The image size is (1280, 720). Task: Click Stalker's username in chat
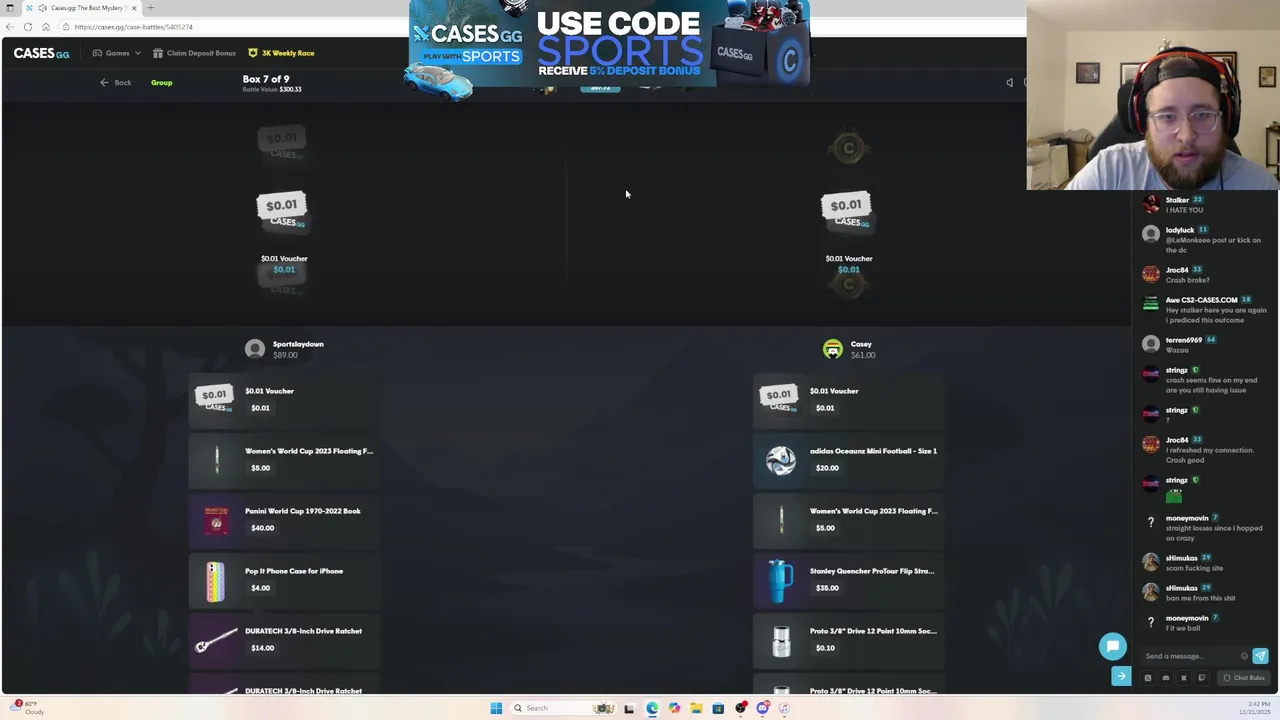pos(1177,200)
